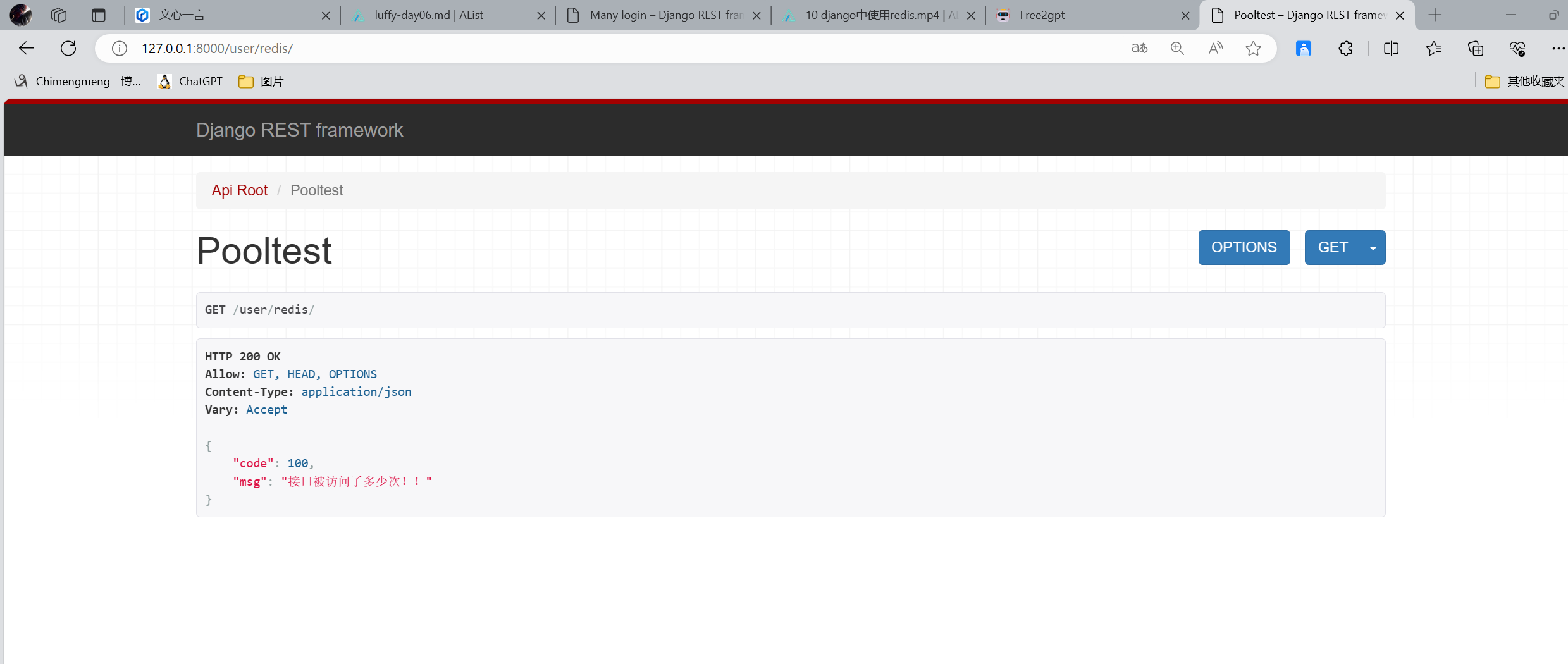
Task: Click the "code": 100 JSON line
Action: point(273,463)
